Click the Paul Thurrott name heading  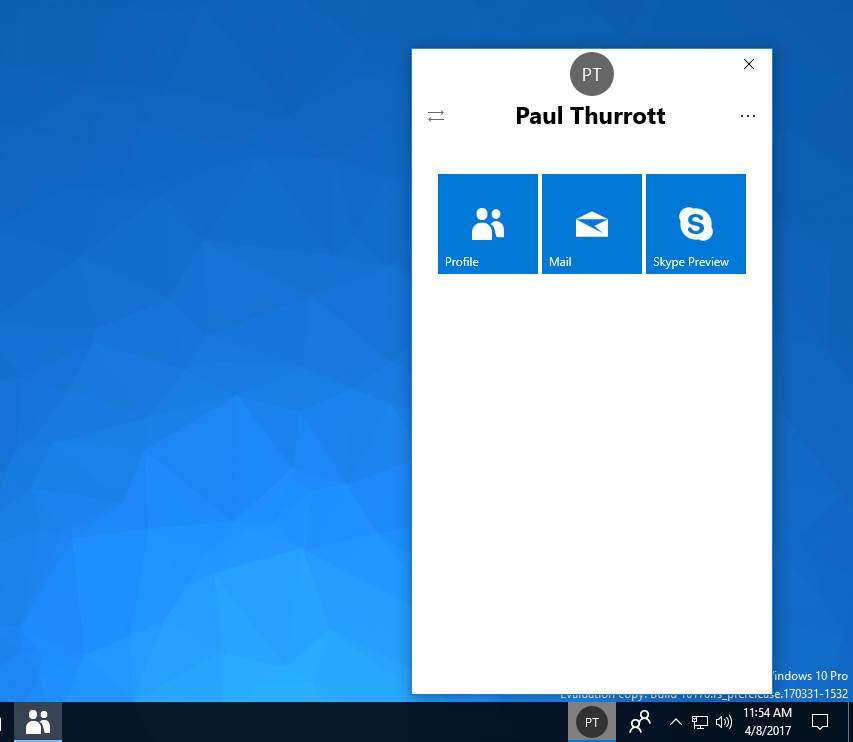point(590,116)
